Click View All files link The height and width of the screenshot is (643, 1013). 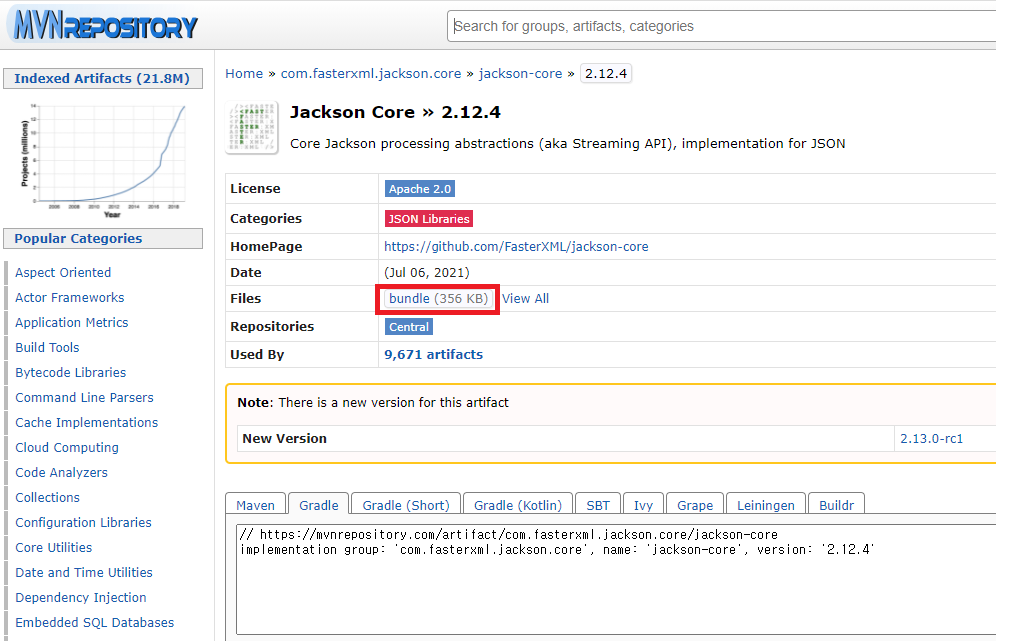525,299
